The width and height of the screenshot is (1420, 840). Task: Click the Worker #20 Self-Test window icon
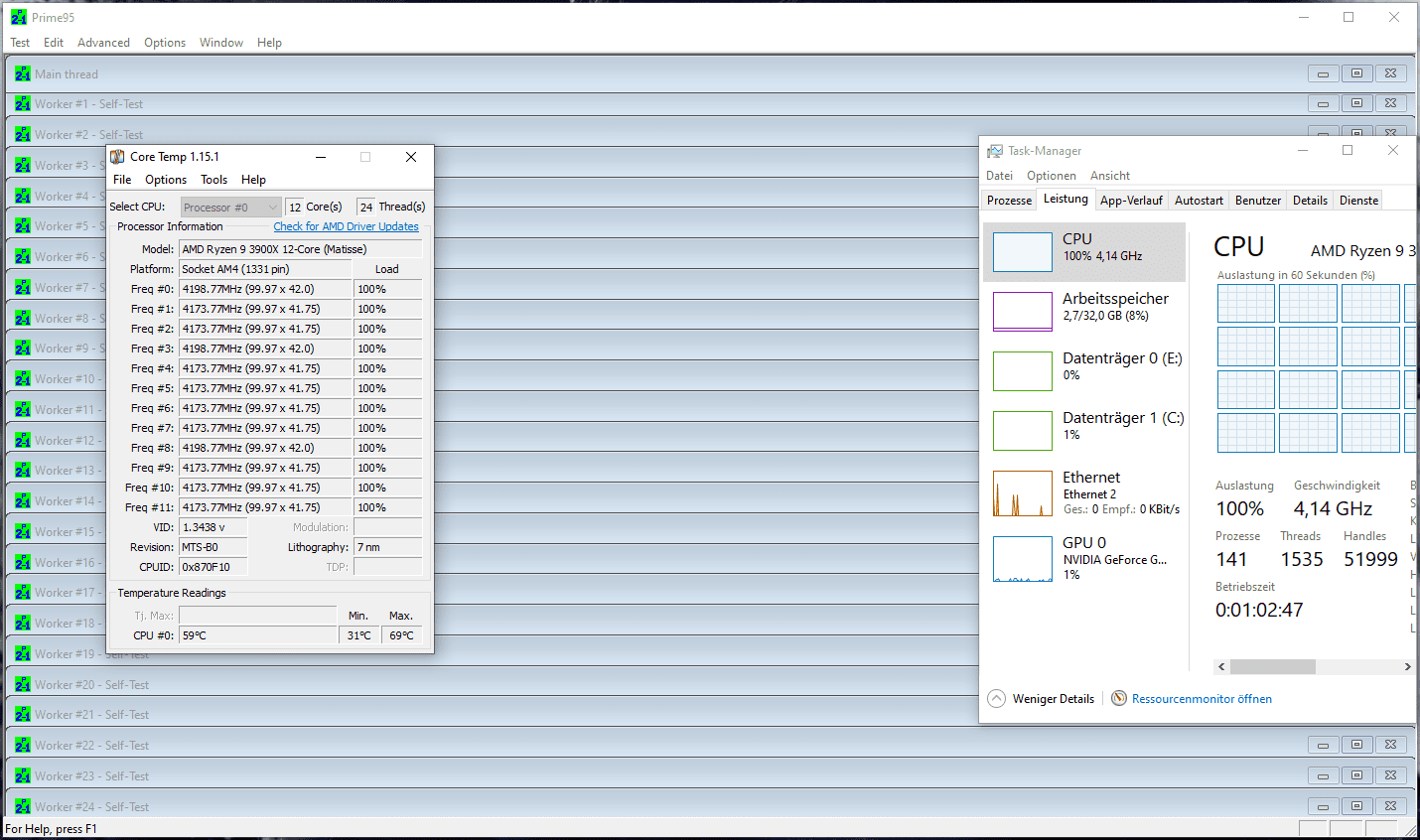(23, 684)
